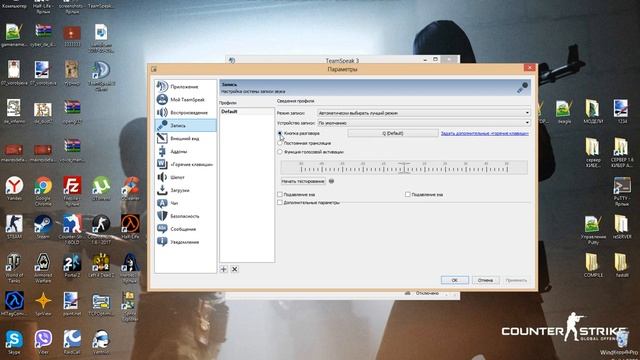Adjust the voice activation level slider

[x=404, y=167]
